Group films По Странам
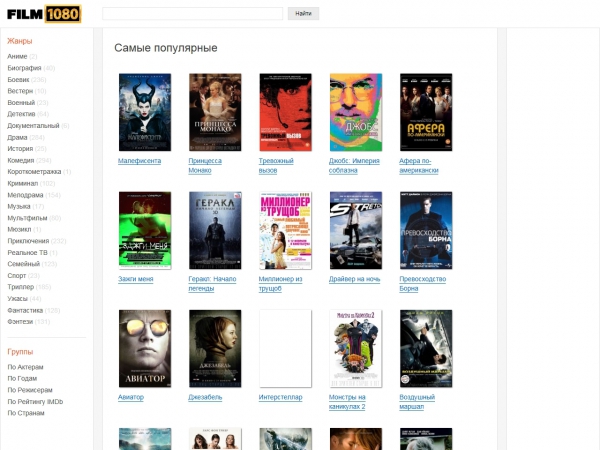The image size is (600, 450). (x=26, y=413)
